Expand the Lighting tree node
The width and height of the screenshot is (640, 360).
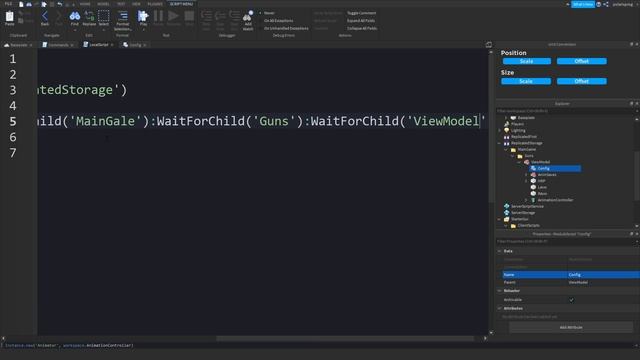click(499, 131)
